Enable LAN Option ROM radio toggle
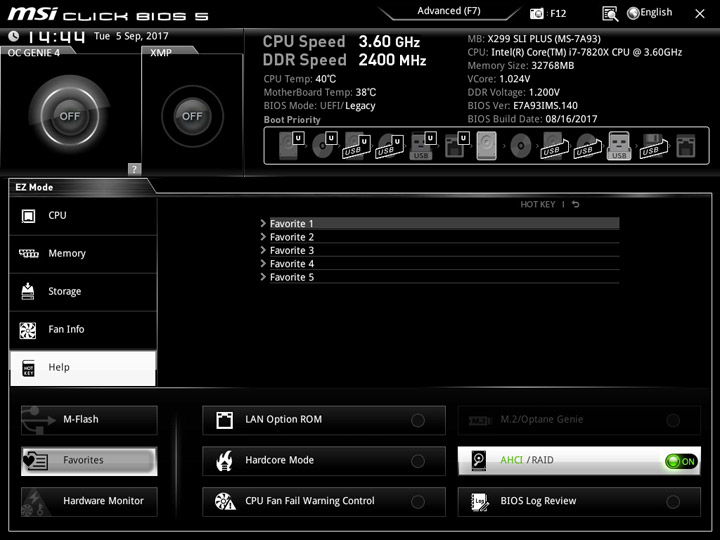Viewport: 720px width, 540px height. click(418, 420)
